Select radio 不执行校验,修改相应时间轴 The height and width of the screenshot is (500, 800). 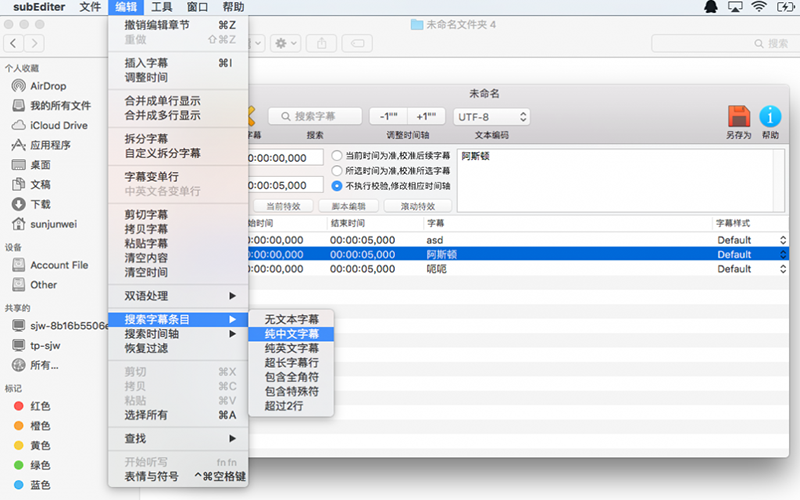[337, 186]
